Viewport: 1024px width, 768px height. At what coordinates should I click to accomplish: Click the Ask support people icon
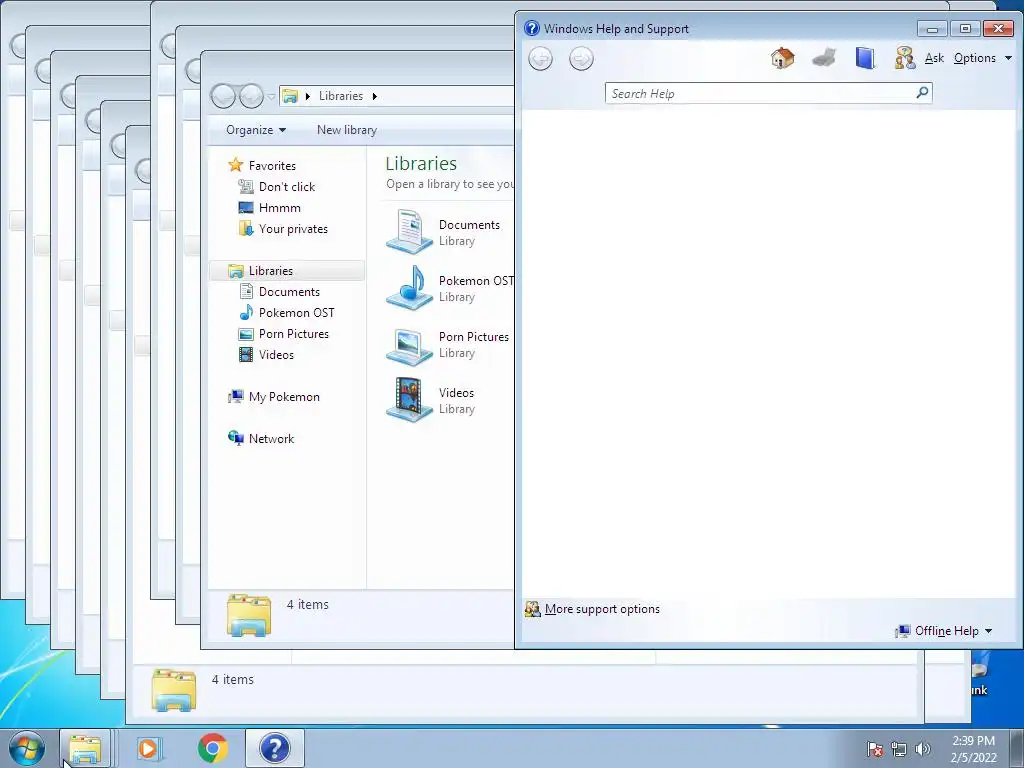(x=904, y=58)
